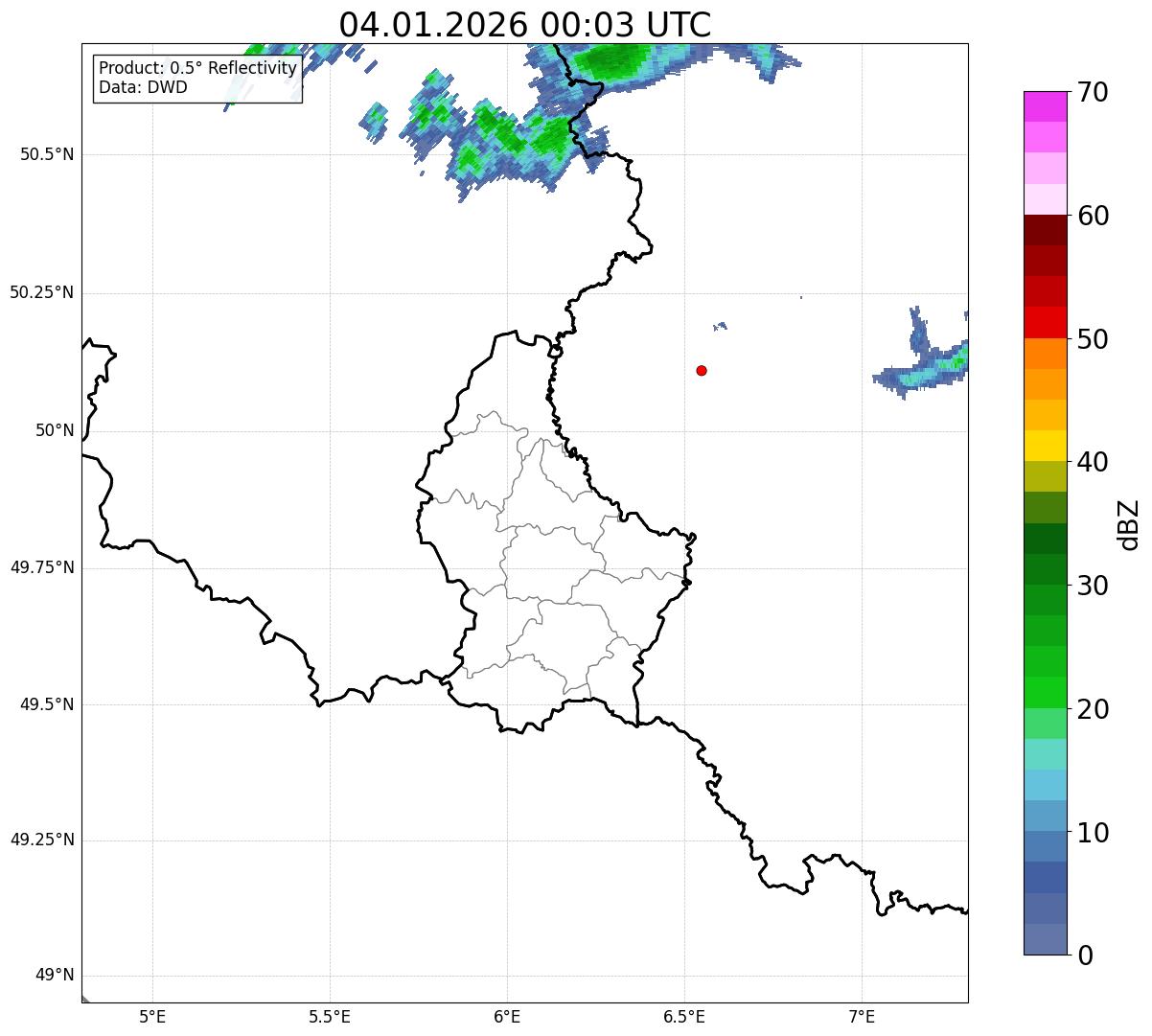Screen dimensions: 1152x1036
Task: Click the 5°E longitude label
Action: click(x=152, y=1017)
